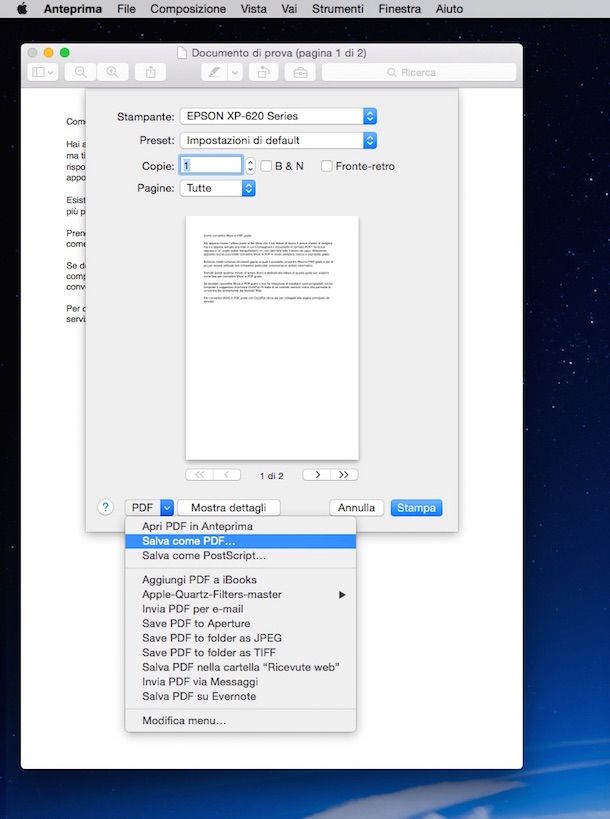The image size is (610, 819).
Task: Click the Copie number field
Action: click(x=211, y=166)
